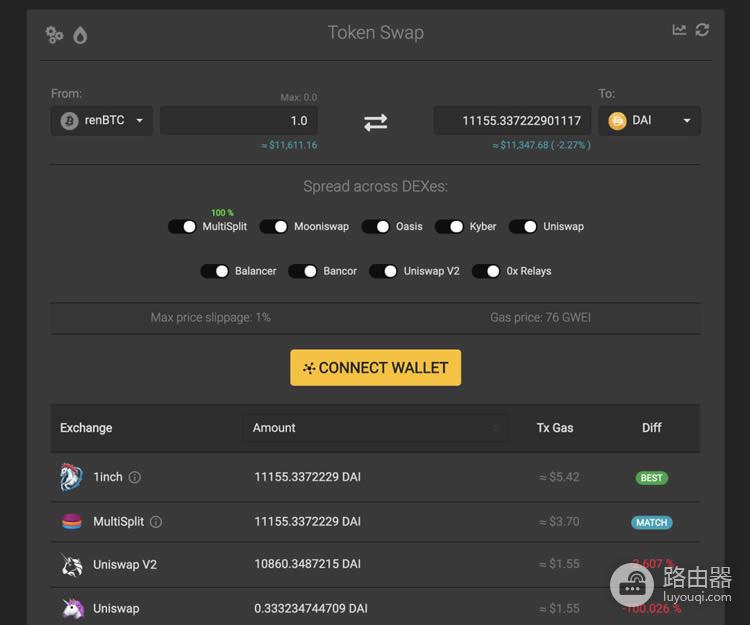The image size is (750, 625).
Task: Click the Max price slippage setting
Action: (x=210, y=318)
